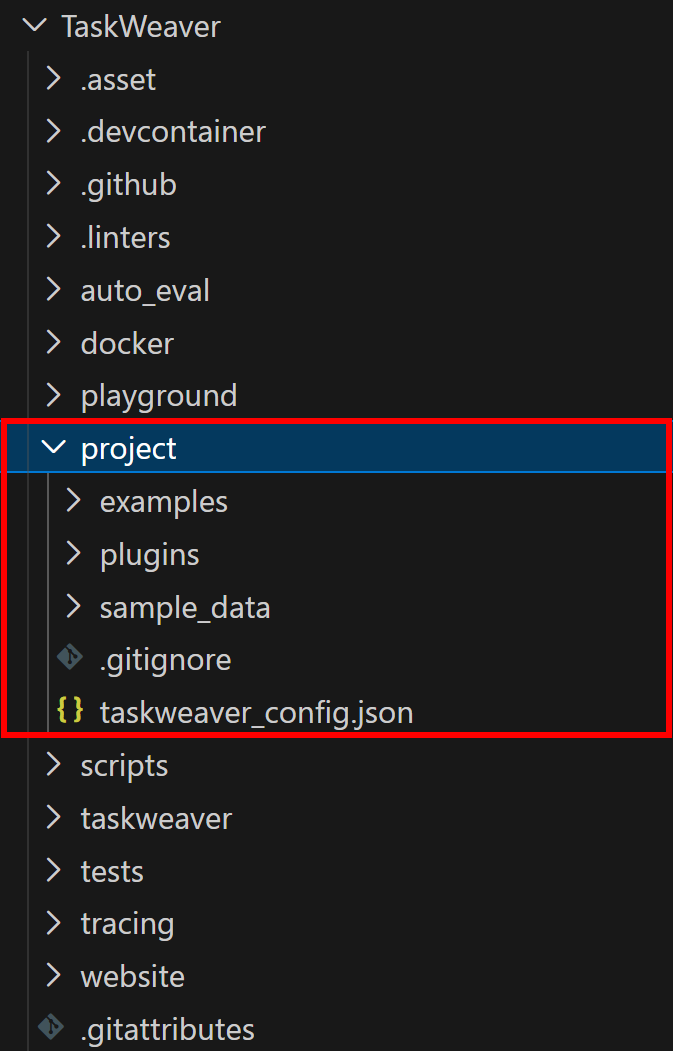Collapse the TaskWeaver root folder chevron
This screenshot has height=1051, width=673.
tap(35, 26)
